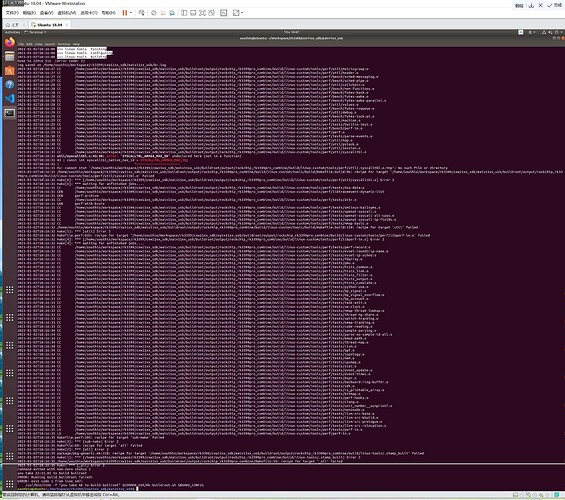Click the thumbnail bar view toolbar icon
Viewport: 565px width, 500px height.
point(193,13)
